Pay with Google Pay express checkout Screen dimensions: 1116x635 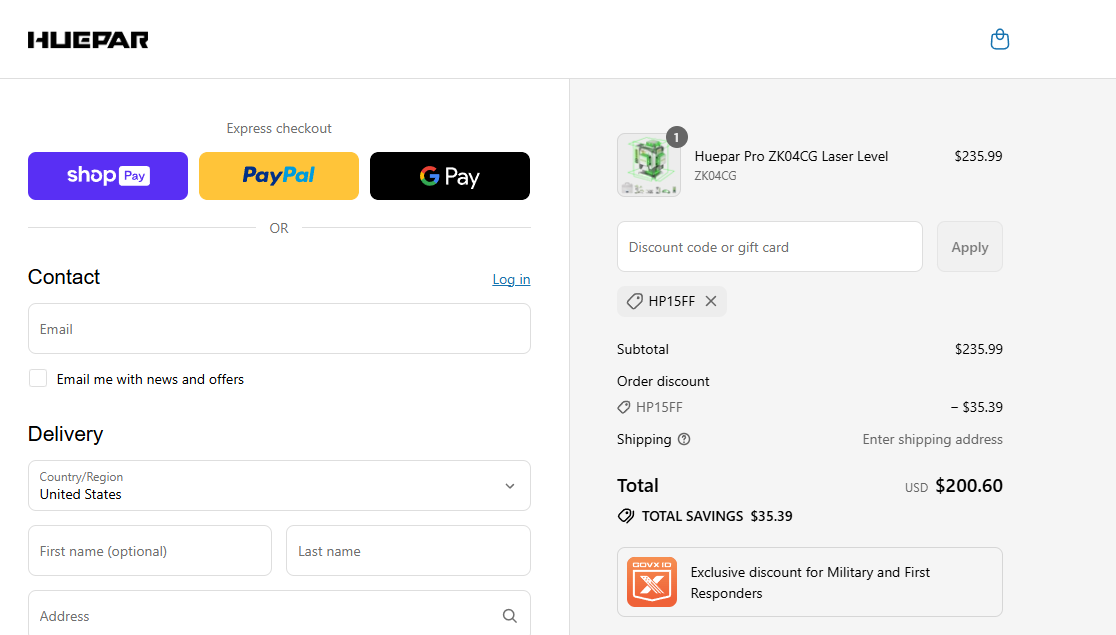click(450, 176)
